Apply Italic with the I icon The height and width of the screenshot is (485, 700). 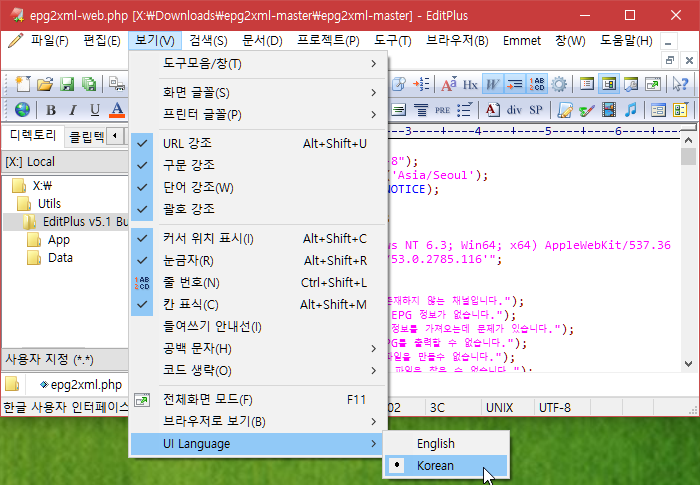pyautogui.click(x=73, y=110)
